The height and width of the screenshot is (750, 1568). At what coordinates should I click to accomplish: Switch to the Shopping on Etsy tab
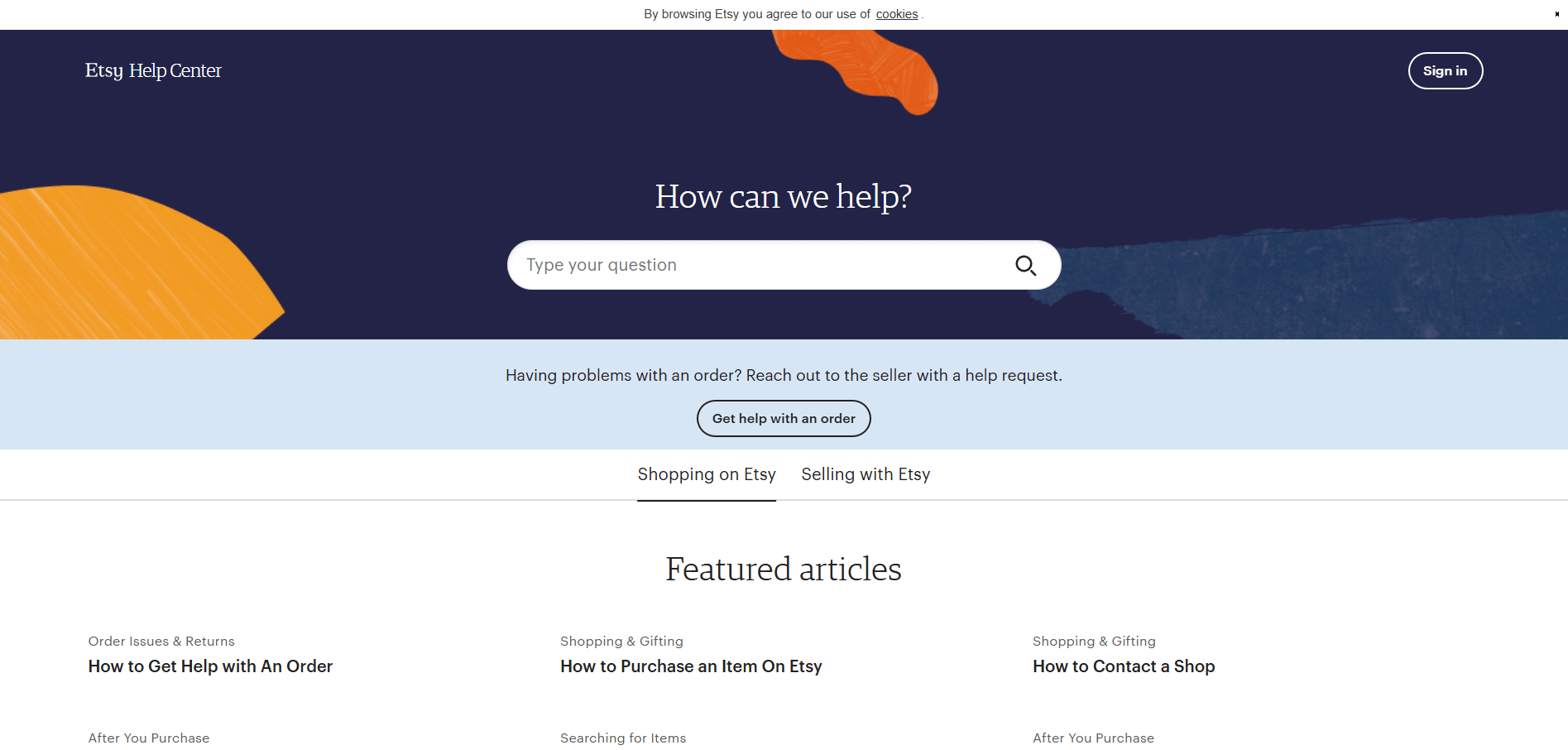coord(706,474)
